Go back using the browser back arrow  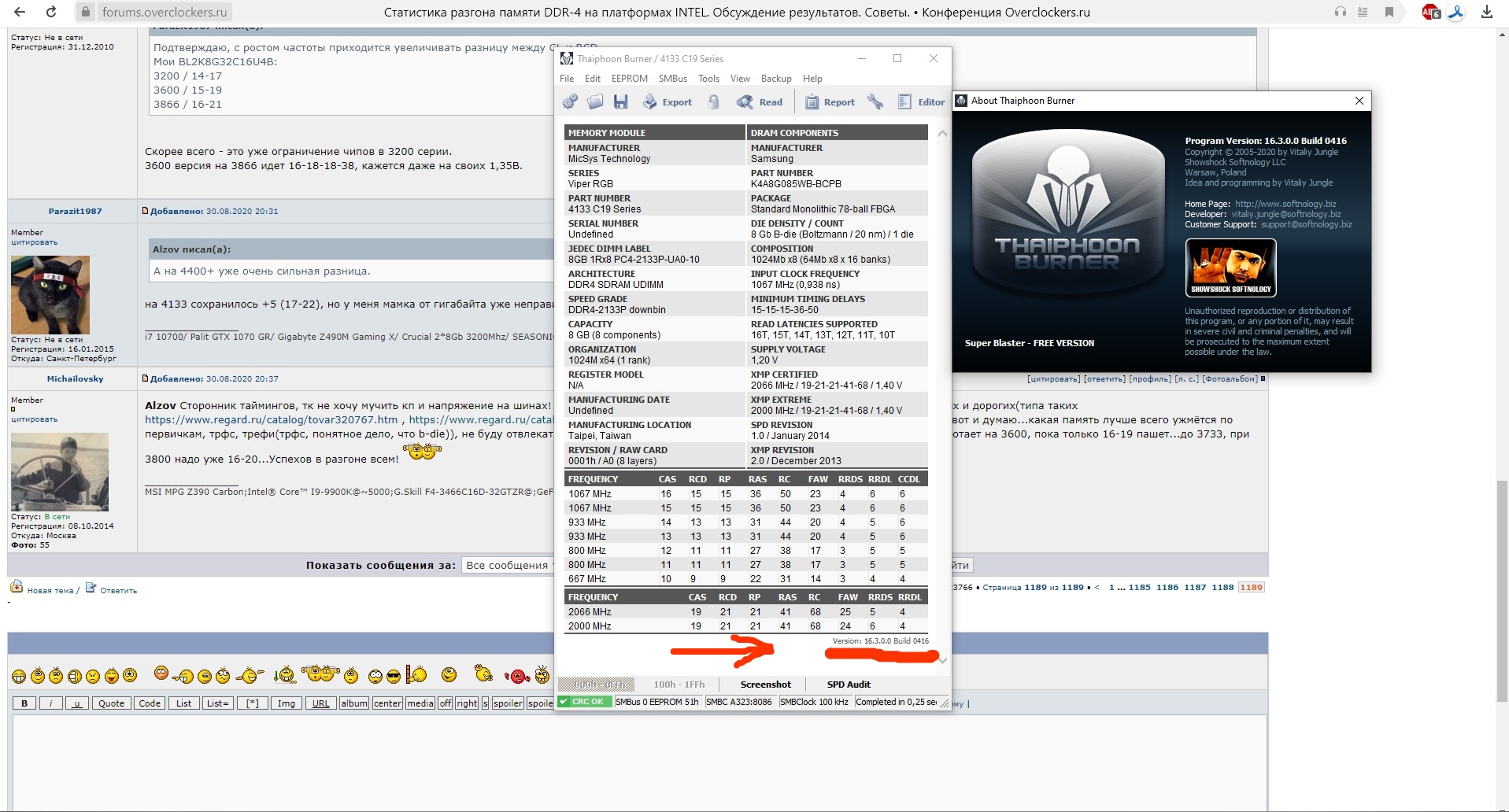point(20,12)
